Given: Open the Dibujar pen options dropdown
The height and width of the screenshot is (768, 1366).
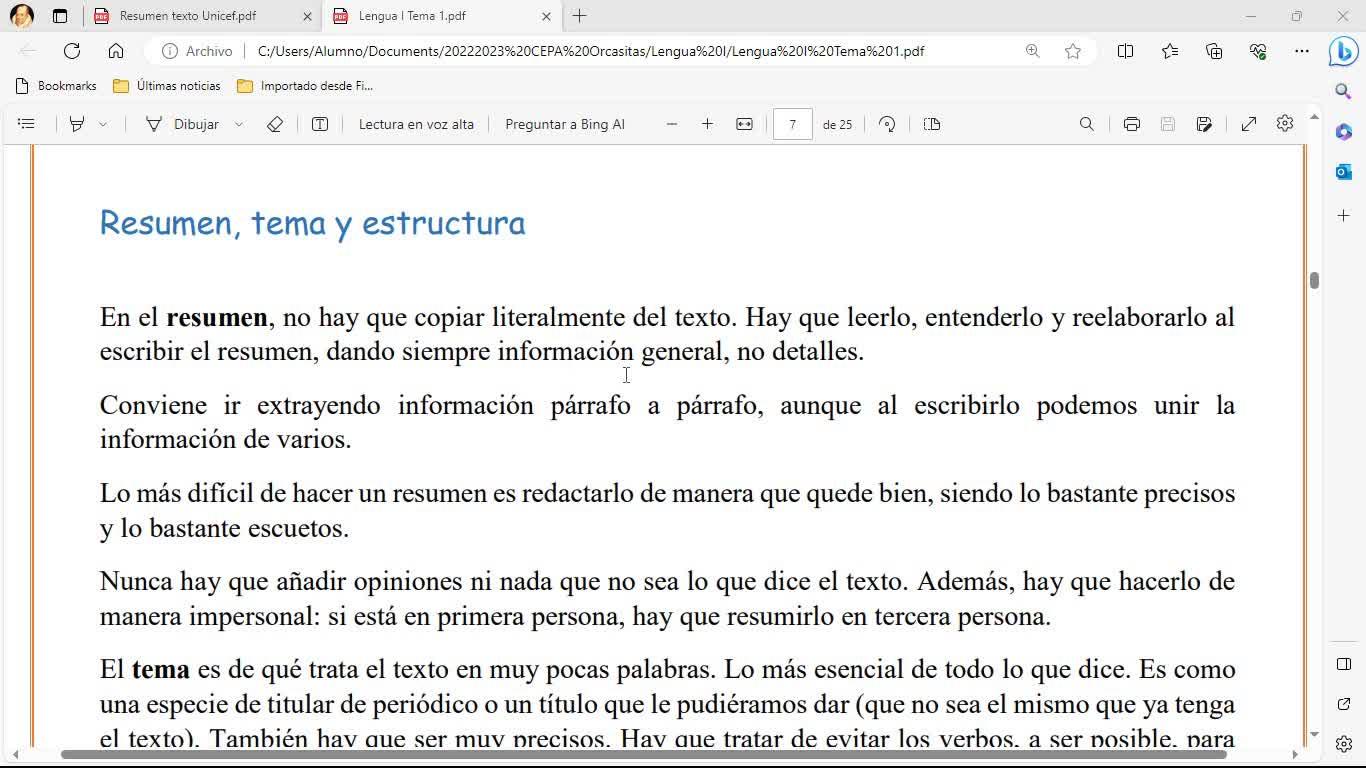Looking at the screenshot, I should coord(238,124).
